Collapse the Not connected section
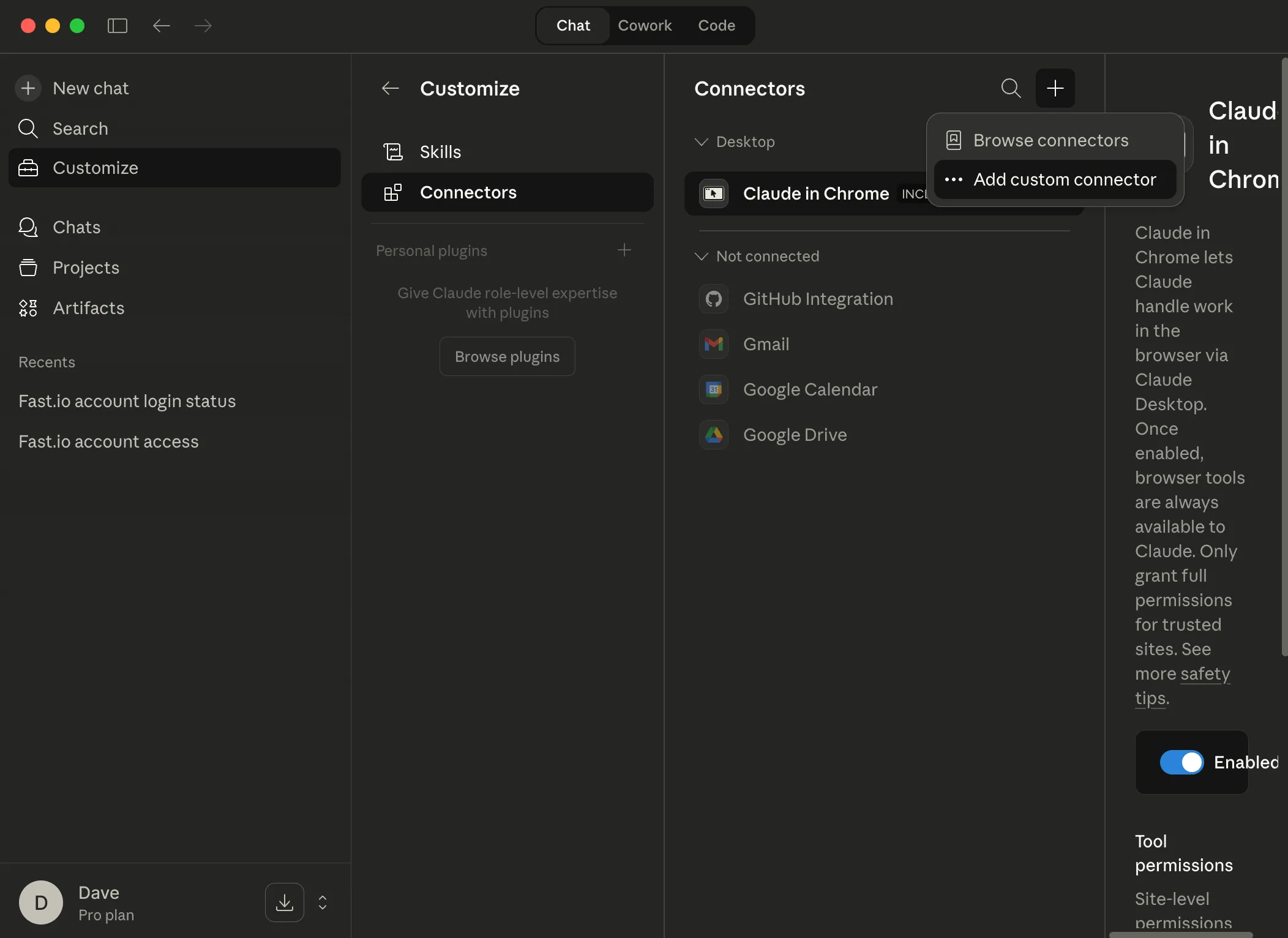The image size is (1288, 938). click(x=702, y=257)
